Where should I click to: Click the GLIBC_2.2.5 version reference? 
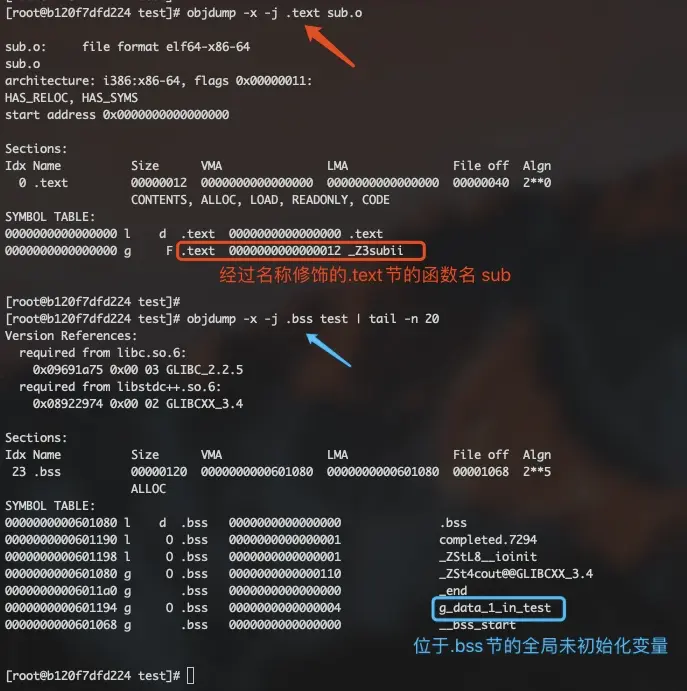pyautogui.click(x=204, y=370)
